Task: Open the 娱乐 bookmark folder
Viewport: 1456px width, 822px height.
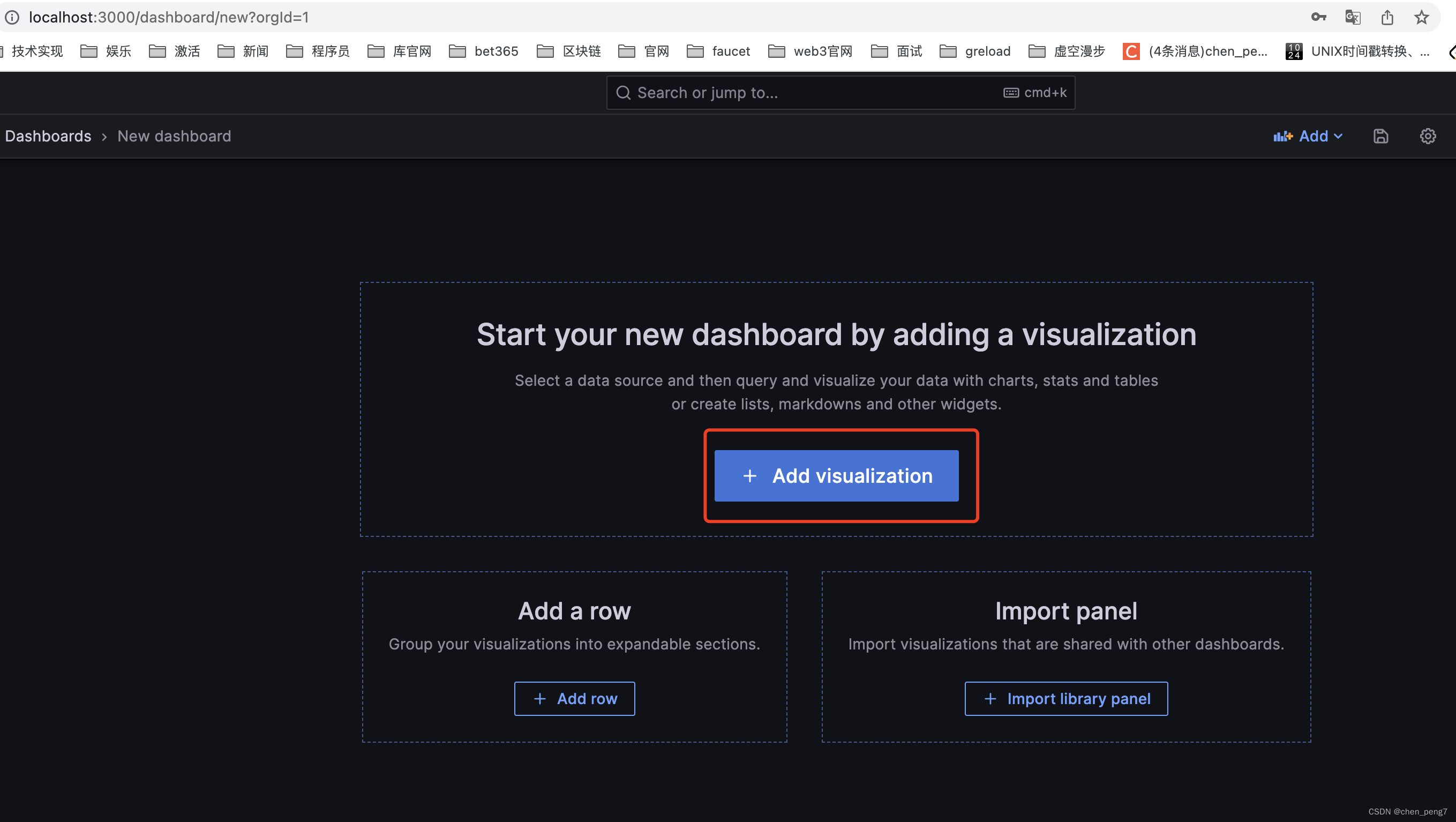Action: [106, 51]
